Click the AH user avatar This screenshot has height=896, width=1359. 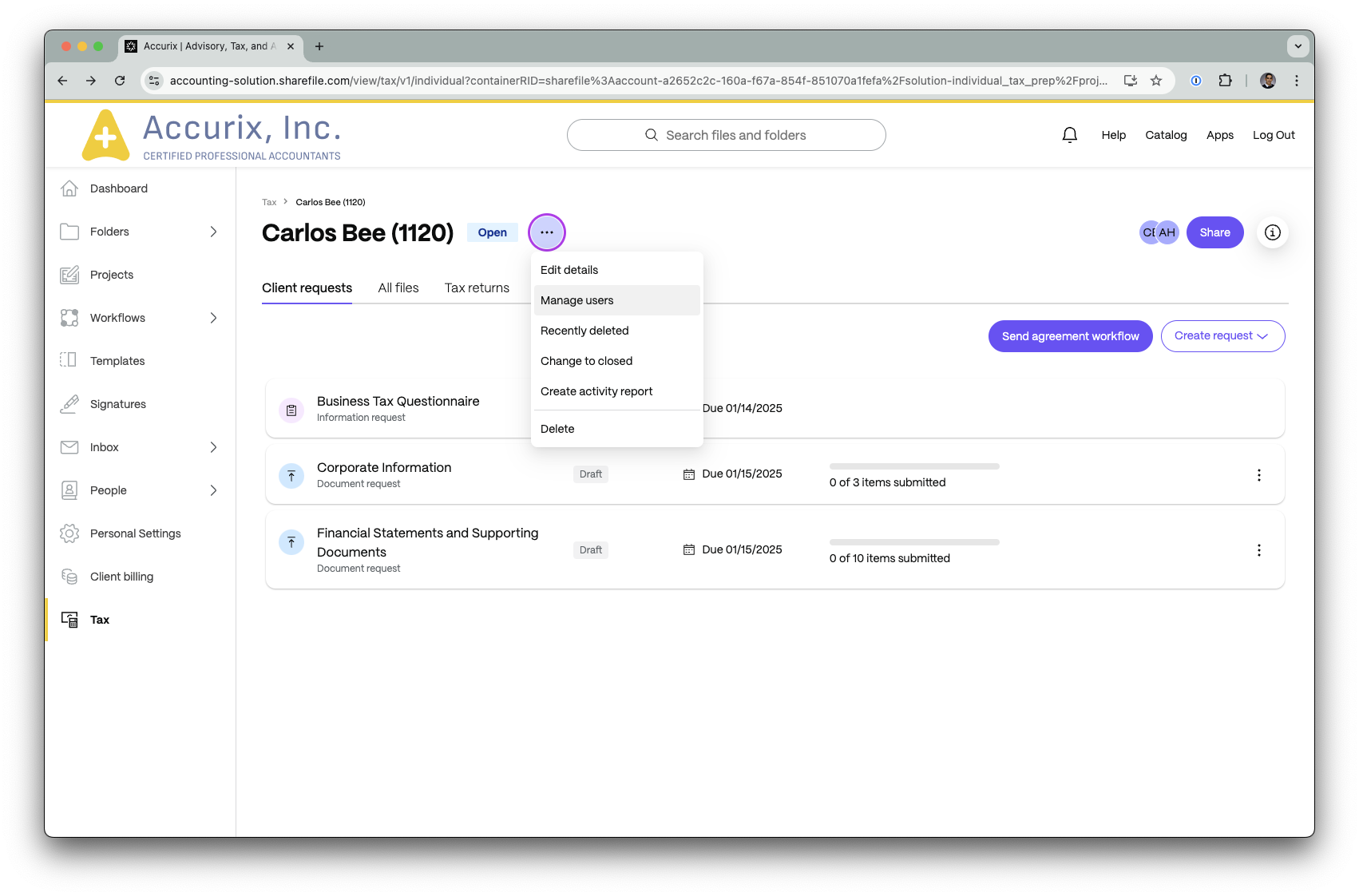(1168, 232)
